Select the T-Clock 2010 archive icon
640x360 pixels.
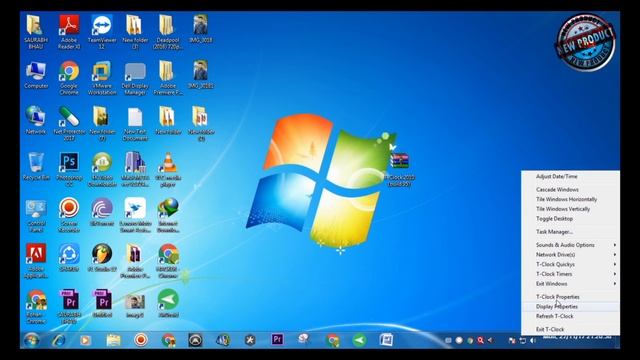(x=400, y=169)
